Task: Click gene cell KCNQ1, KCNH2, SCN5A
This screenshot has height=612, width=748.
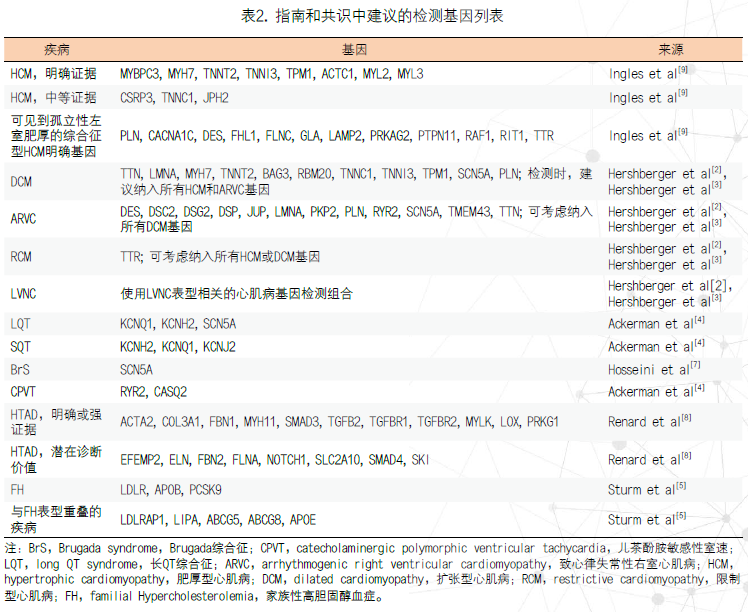Action: tap(178, 324)
